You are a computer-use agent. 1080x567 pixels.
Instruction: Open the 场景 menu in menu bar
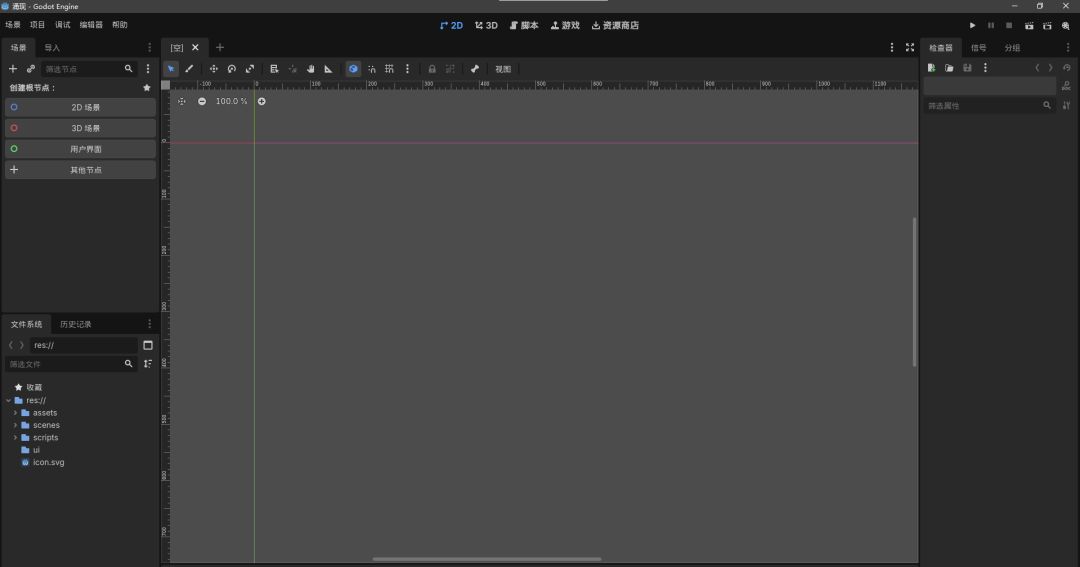coord(12,25)
